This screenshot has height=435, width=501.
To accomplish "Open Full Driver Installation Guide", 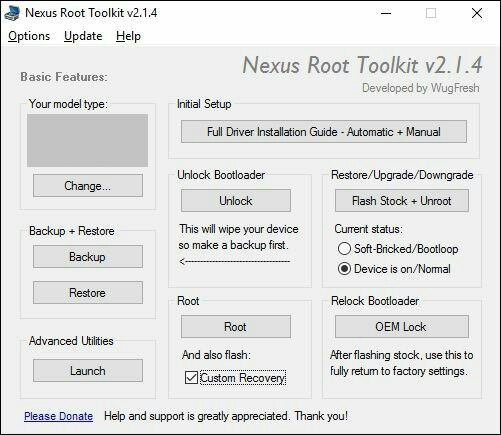I will tap(324, 132).
